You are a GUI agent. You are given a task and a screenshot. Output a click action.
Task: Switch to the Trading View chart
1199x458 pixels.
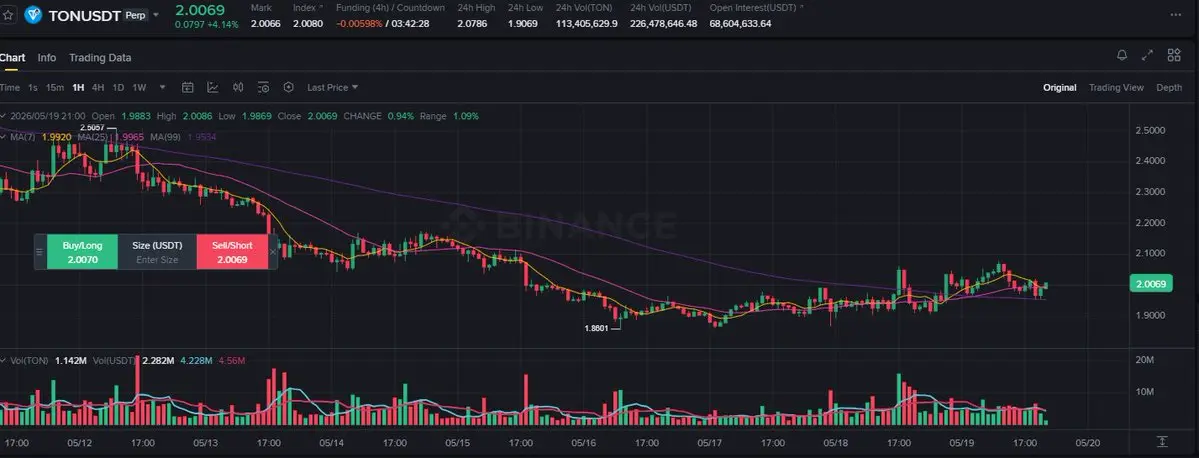[1116, 87]
